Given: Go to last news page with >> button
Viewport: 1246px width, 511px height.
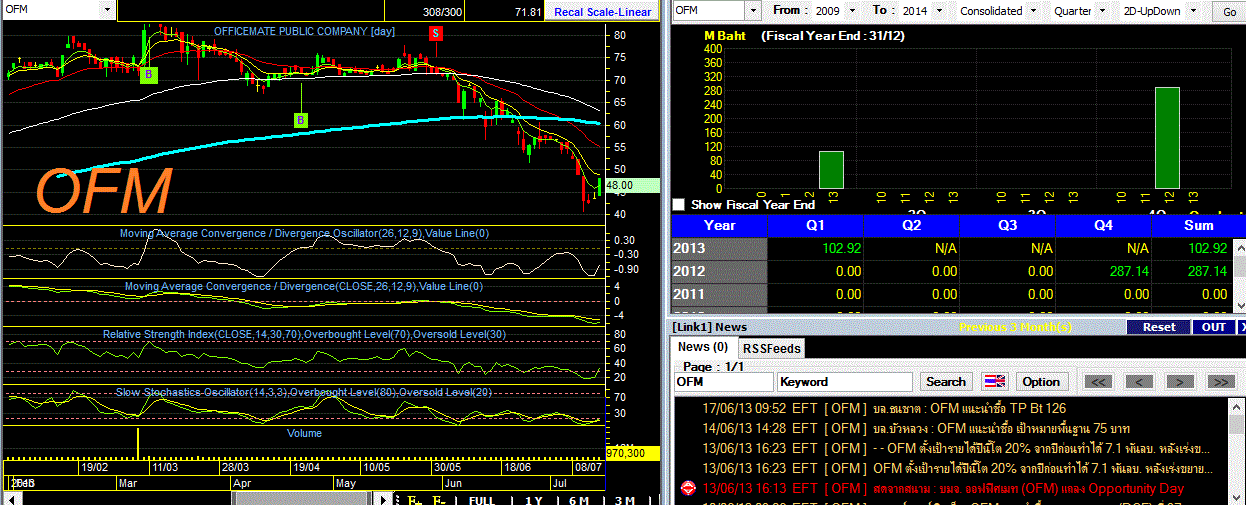Looking at the screenshot, I should coord(1221,381).
